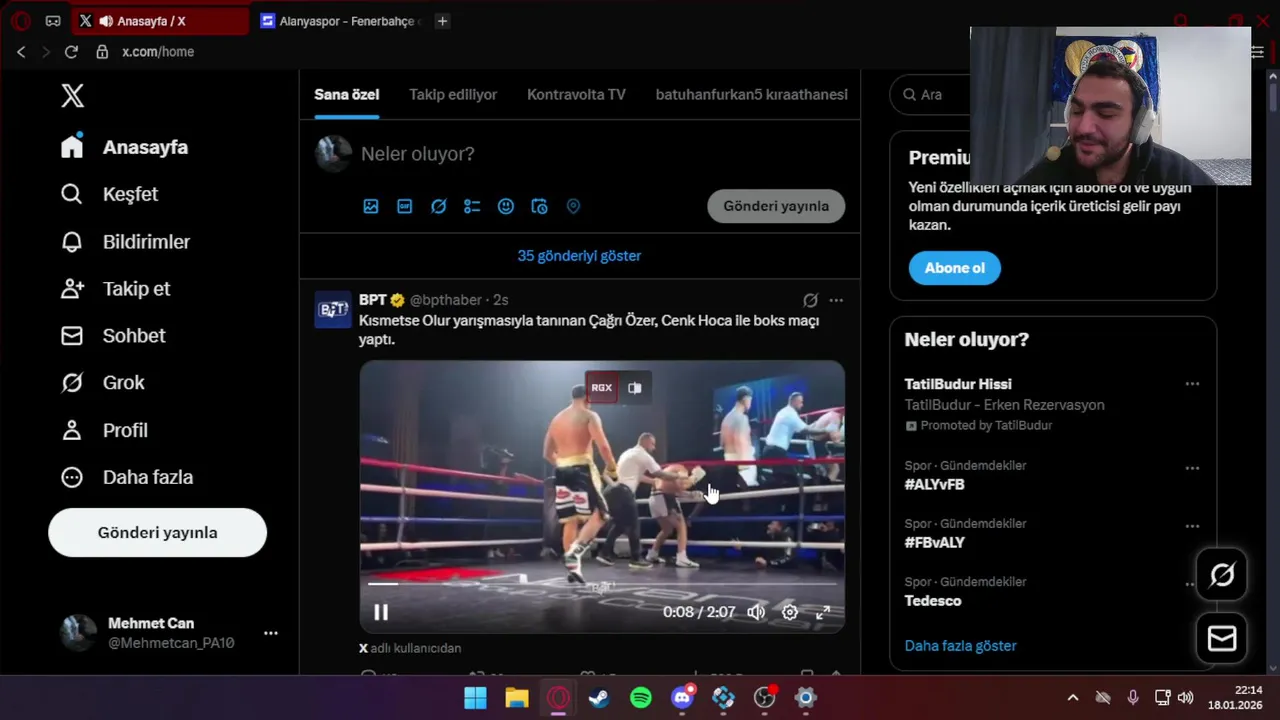
Task: Open Steam from taskbar
Action: click(599, 698)
